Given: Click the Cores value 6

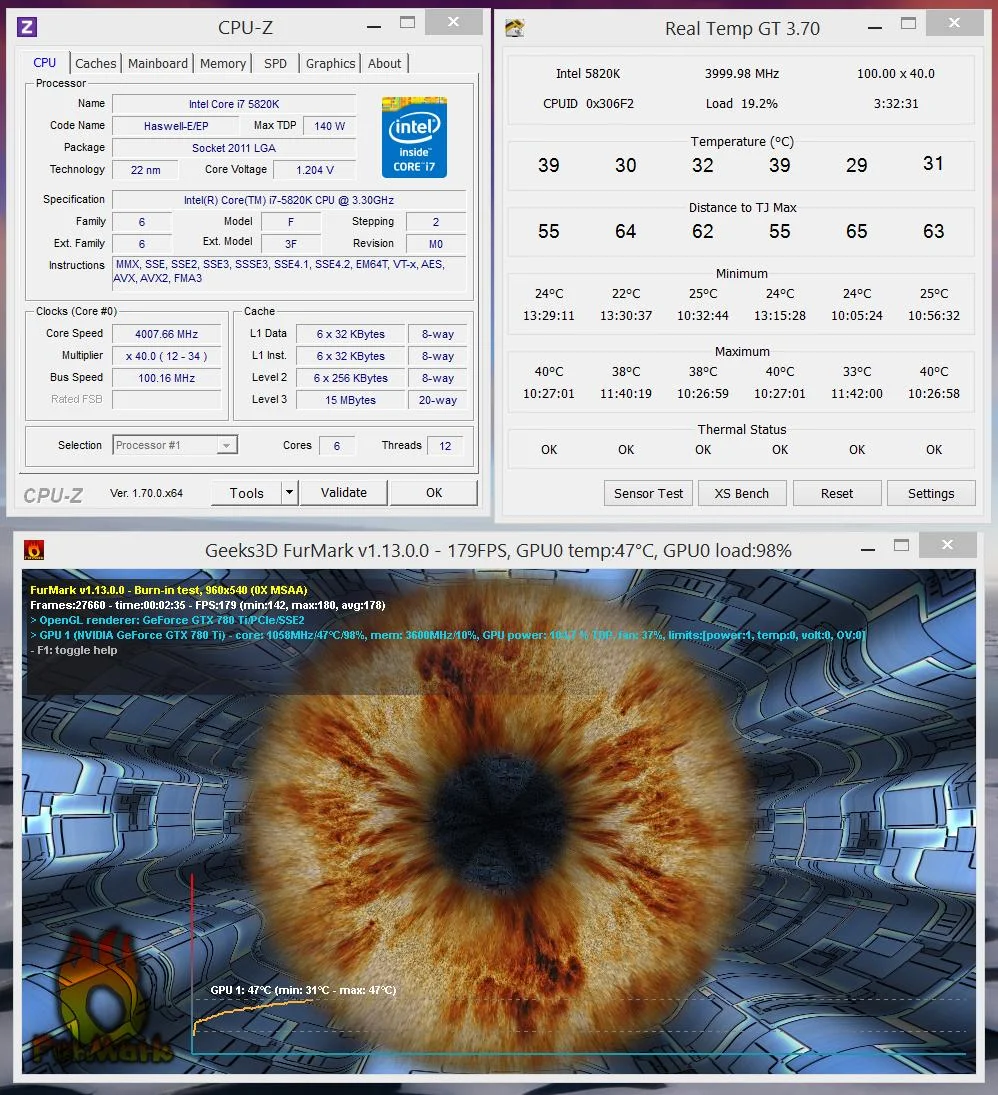Looking at the screenshot, I should pyautogui.click(x=337, y=446).
